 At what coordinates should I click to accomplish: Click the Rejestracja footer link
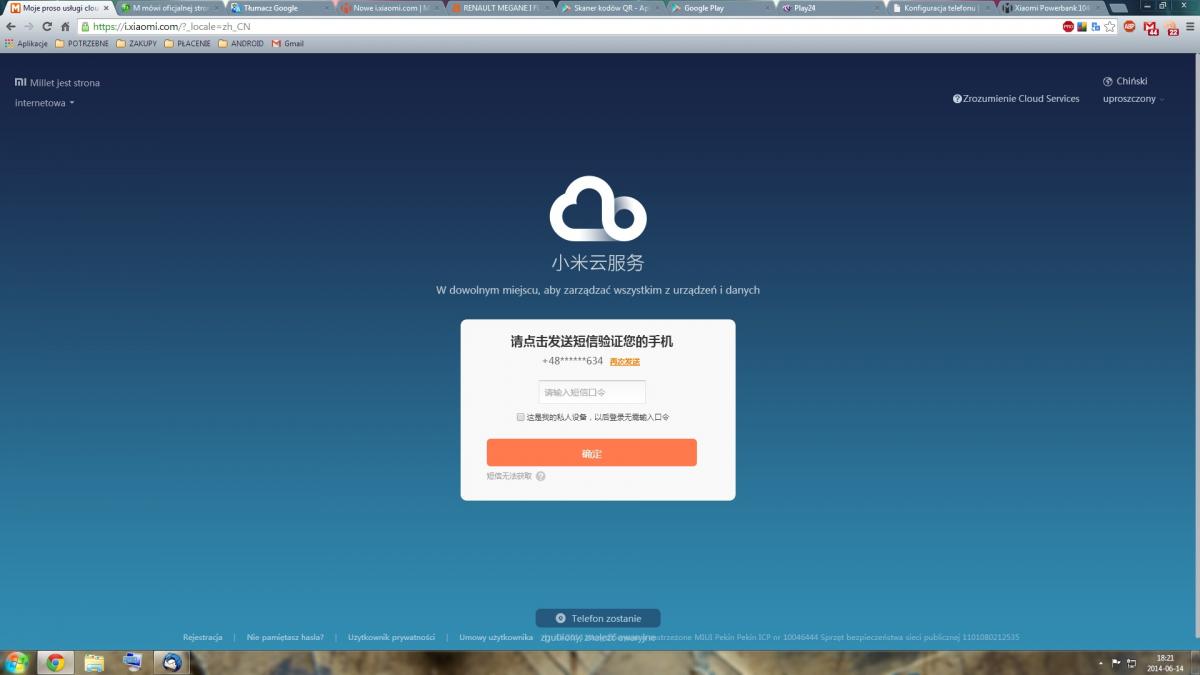tap(202, 637)
